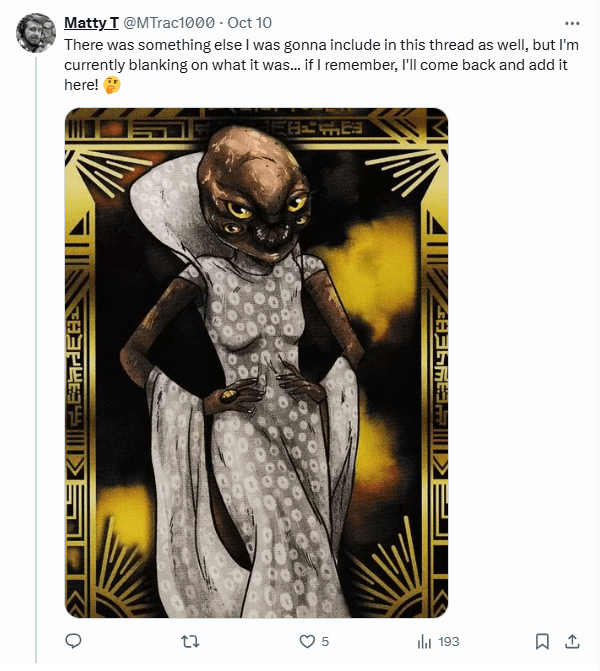600x671 pixels.
Task: Click the share upload arrow icon
Action: click(573, 640)
